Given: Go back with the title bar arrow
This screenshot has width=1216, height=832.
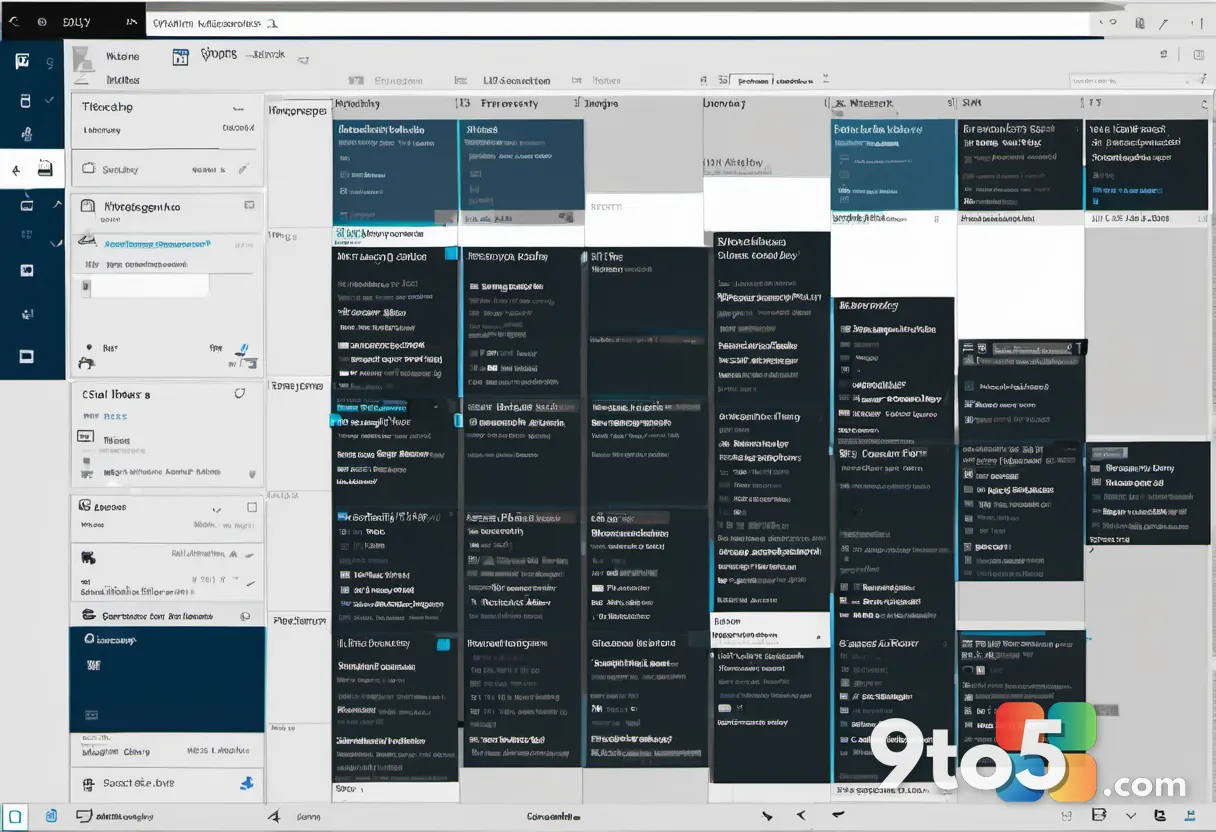Looking at the screenshot, I should [x=14, y=21].
